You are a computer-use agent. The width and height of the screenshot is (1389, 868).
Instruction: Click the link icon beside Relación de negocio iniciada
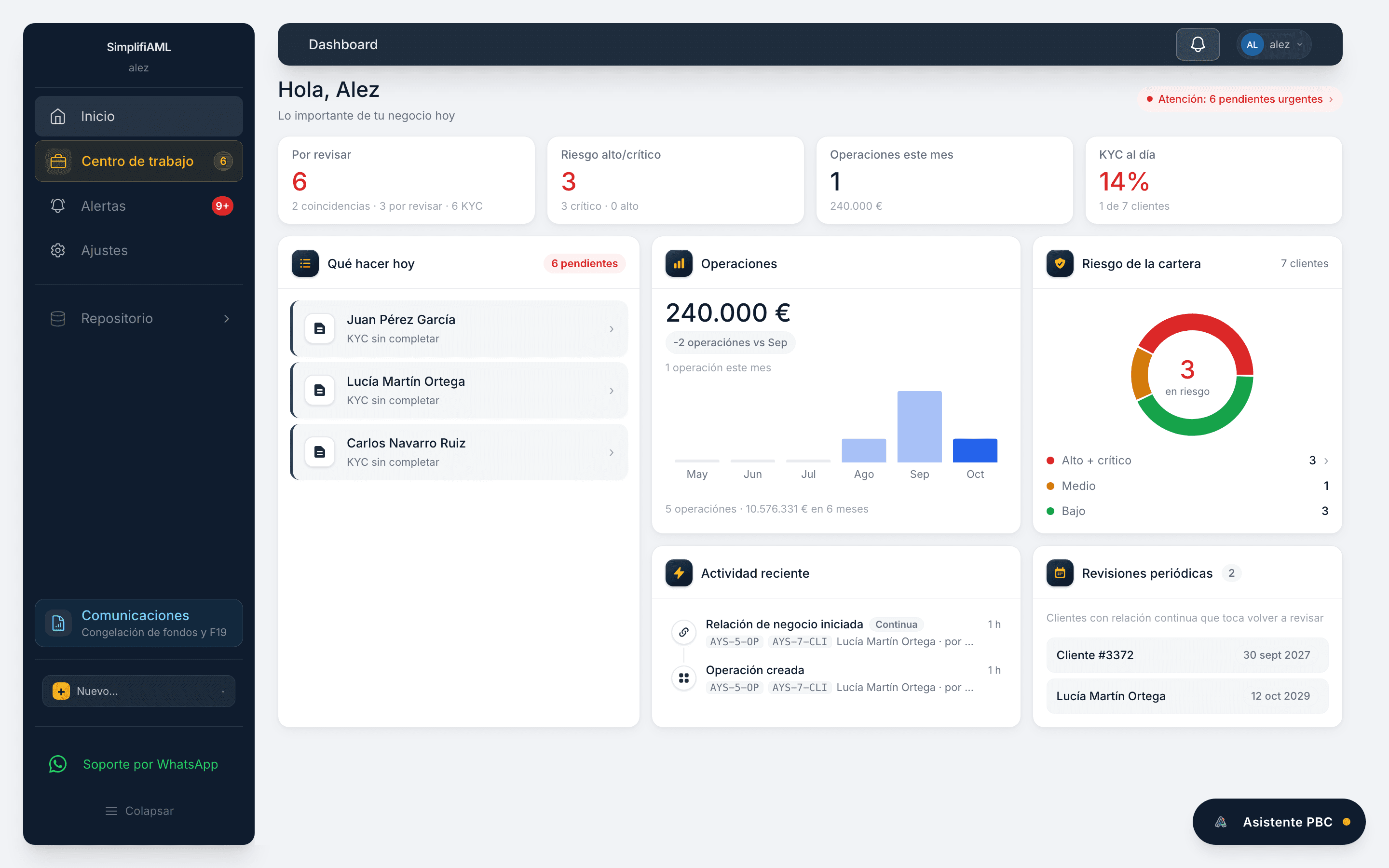(683, 632)
